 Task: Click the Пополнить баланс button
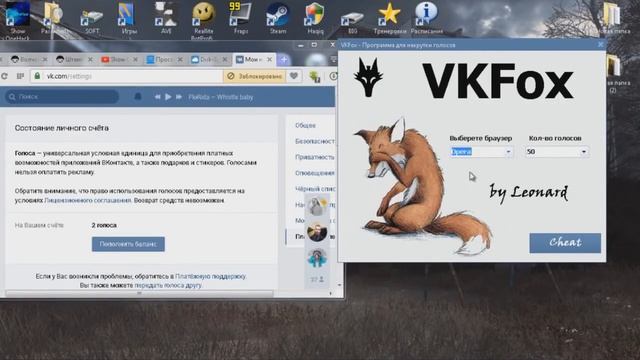pyautogui.click(x=128, y=244)
